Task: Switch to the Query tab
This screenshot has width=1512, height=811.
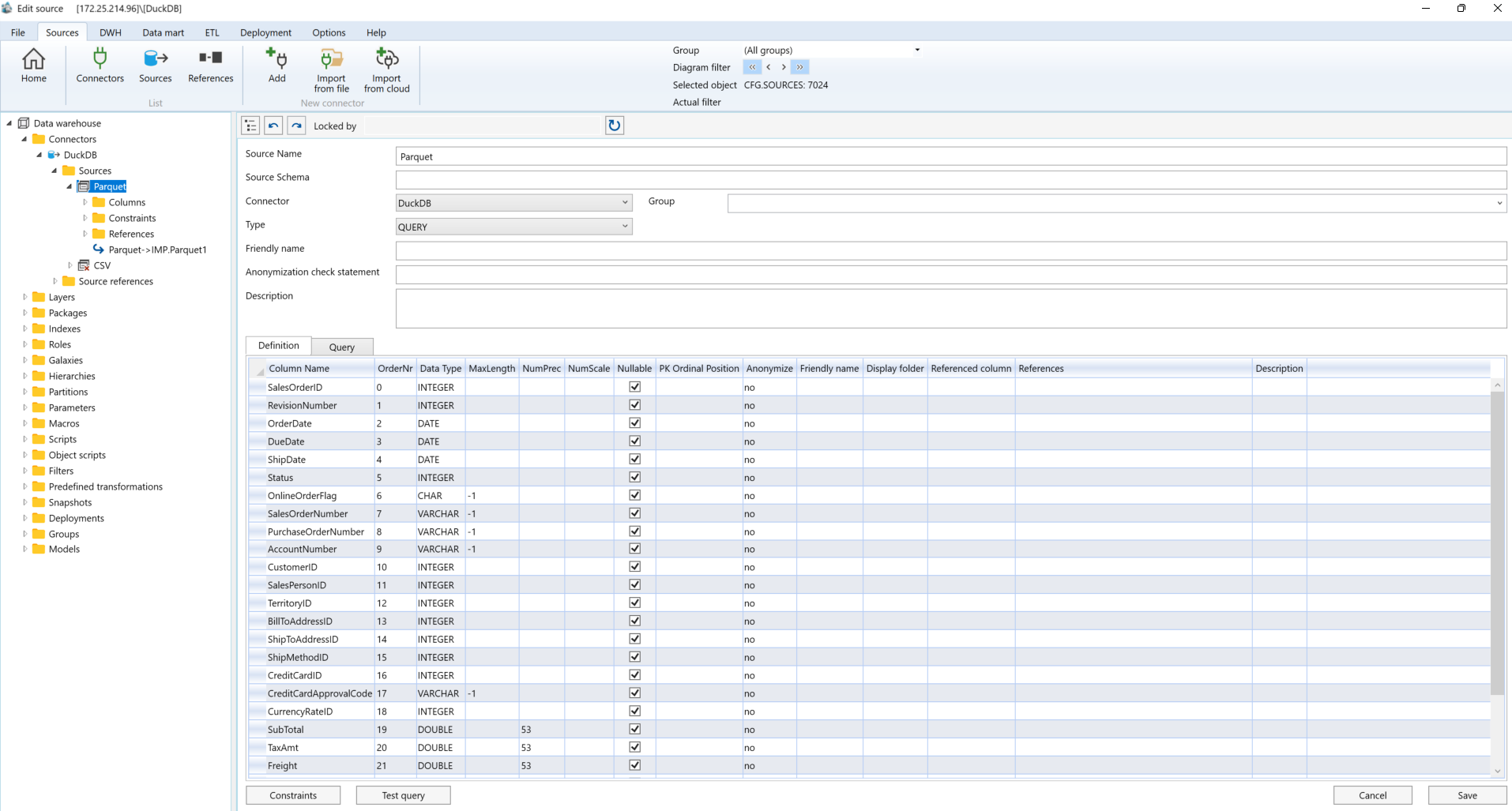Action: click(x=341, y=347)
